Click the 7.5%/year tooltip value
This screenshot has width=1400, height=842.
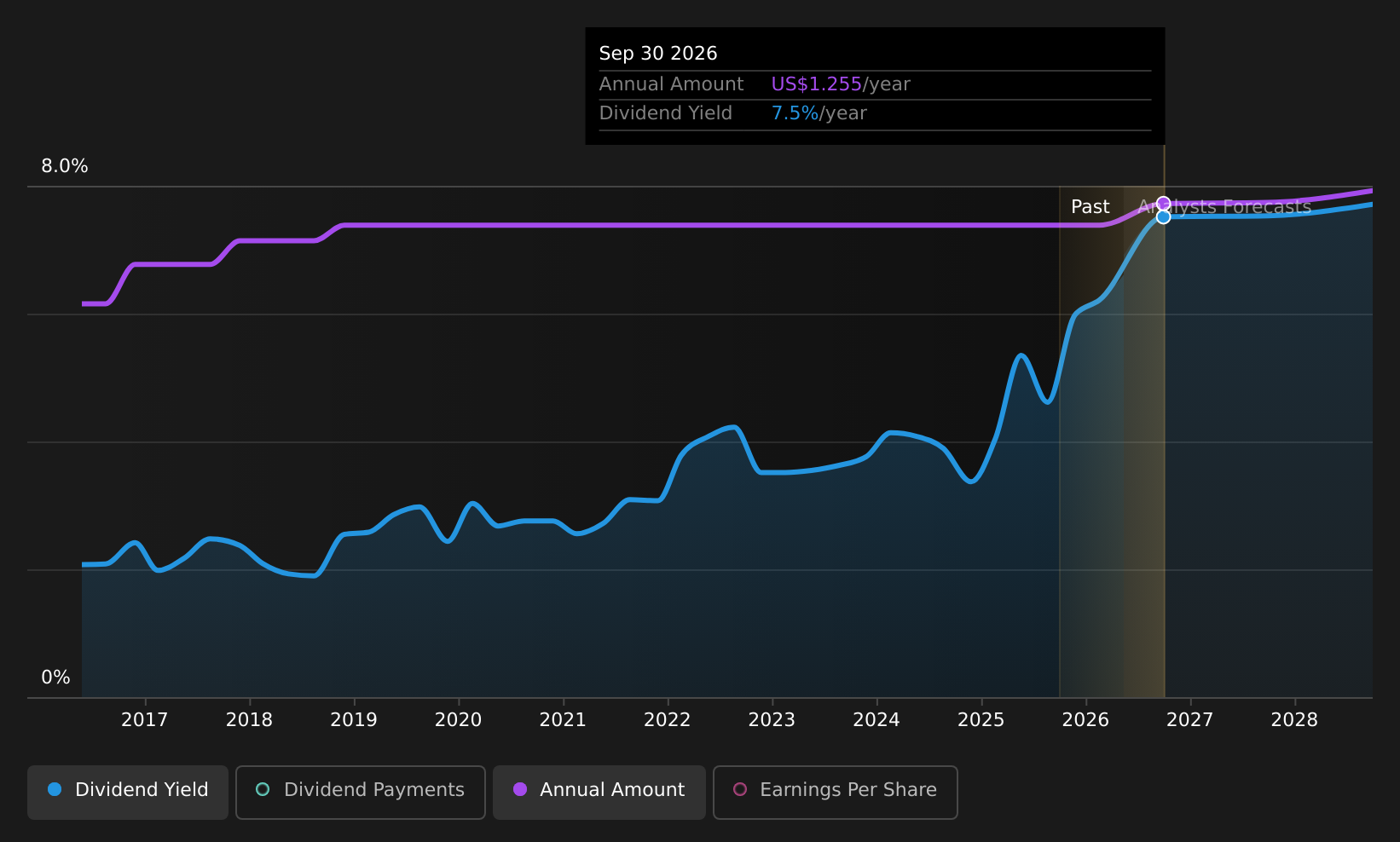[x=819, y=113]
